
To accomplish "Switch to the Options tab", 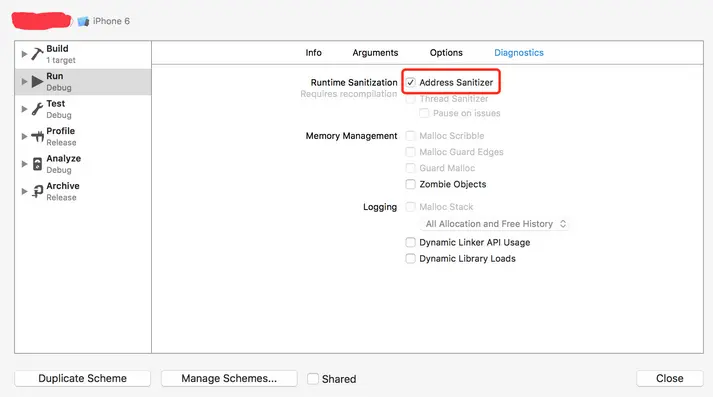I will point(446,53).
